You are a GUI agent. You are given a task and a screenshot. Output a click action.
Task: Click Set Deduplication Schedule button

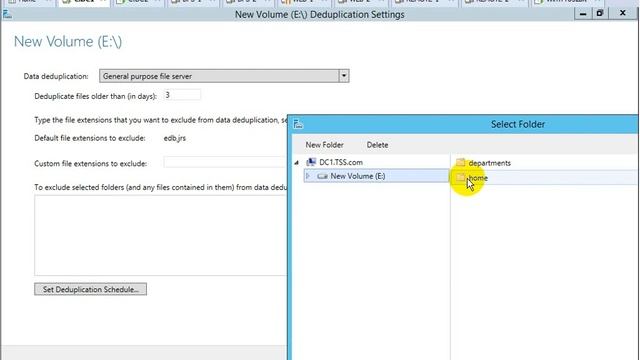click(x=91, y=289)
